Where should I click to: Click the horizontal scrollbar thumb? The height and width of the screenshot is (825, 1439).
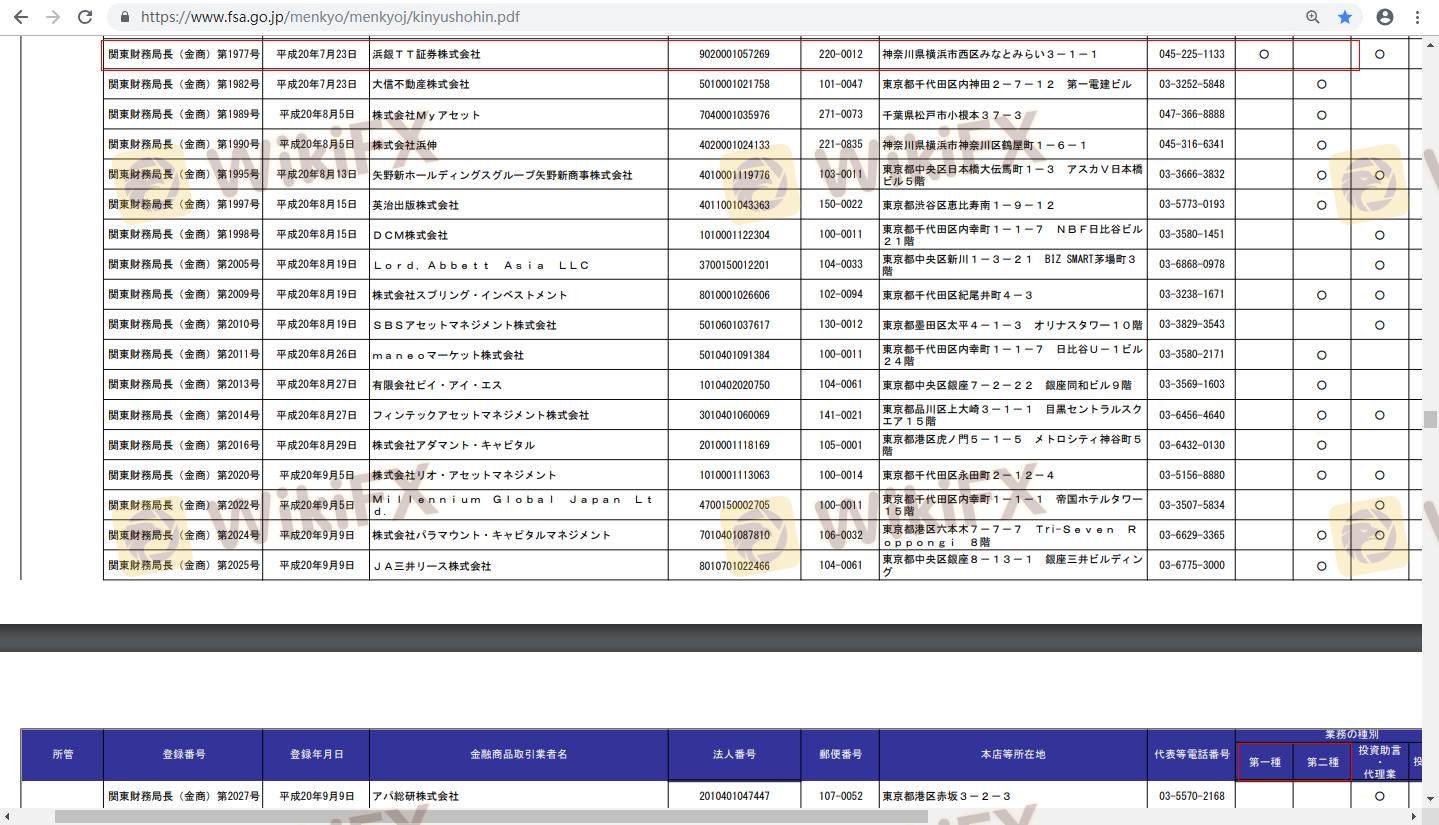point(490,817)
